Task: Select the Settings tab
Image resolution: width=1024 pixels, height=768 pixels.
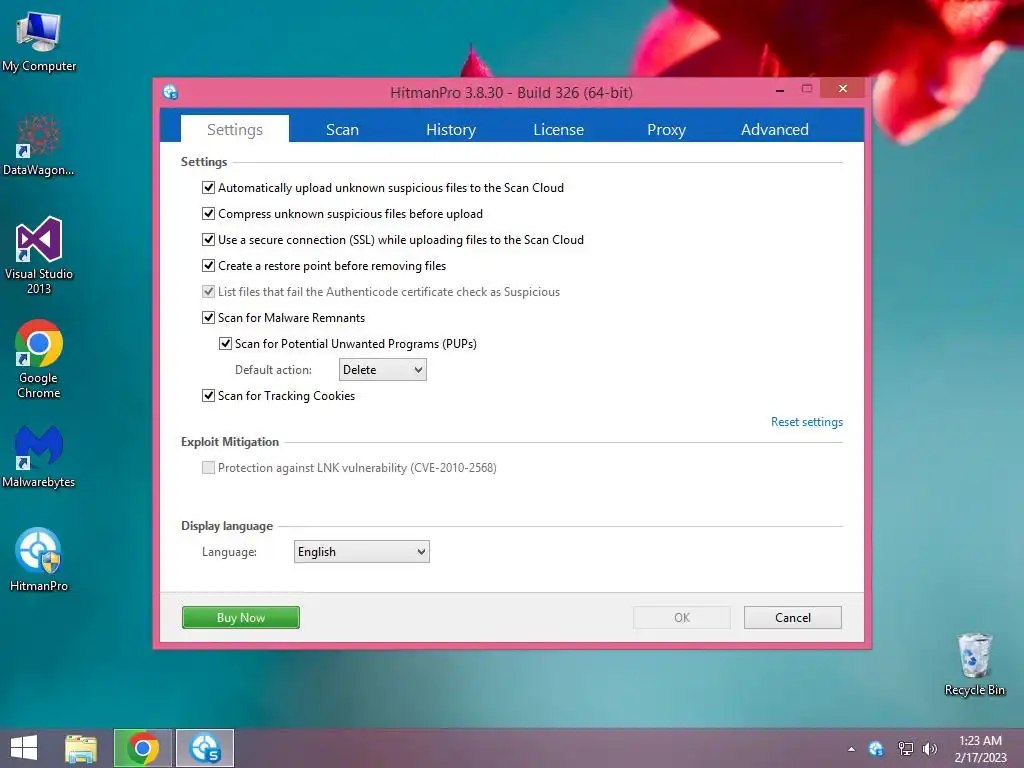Action: pos(234,129)
